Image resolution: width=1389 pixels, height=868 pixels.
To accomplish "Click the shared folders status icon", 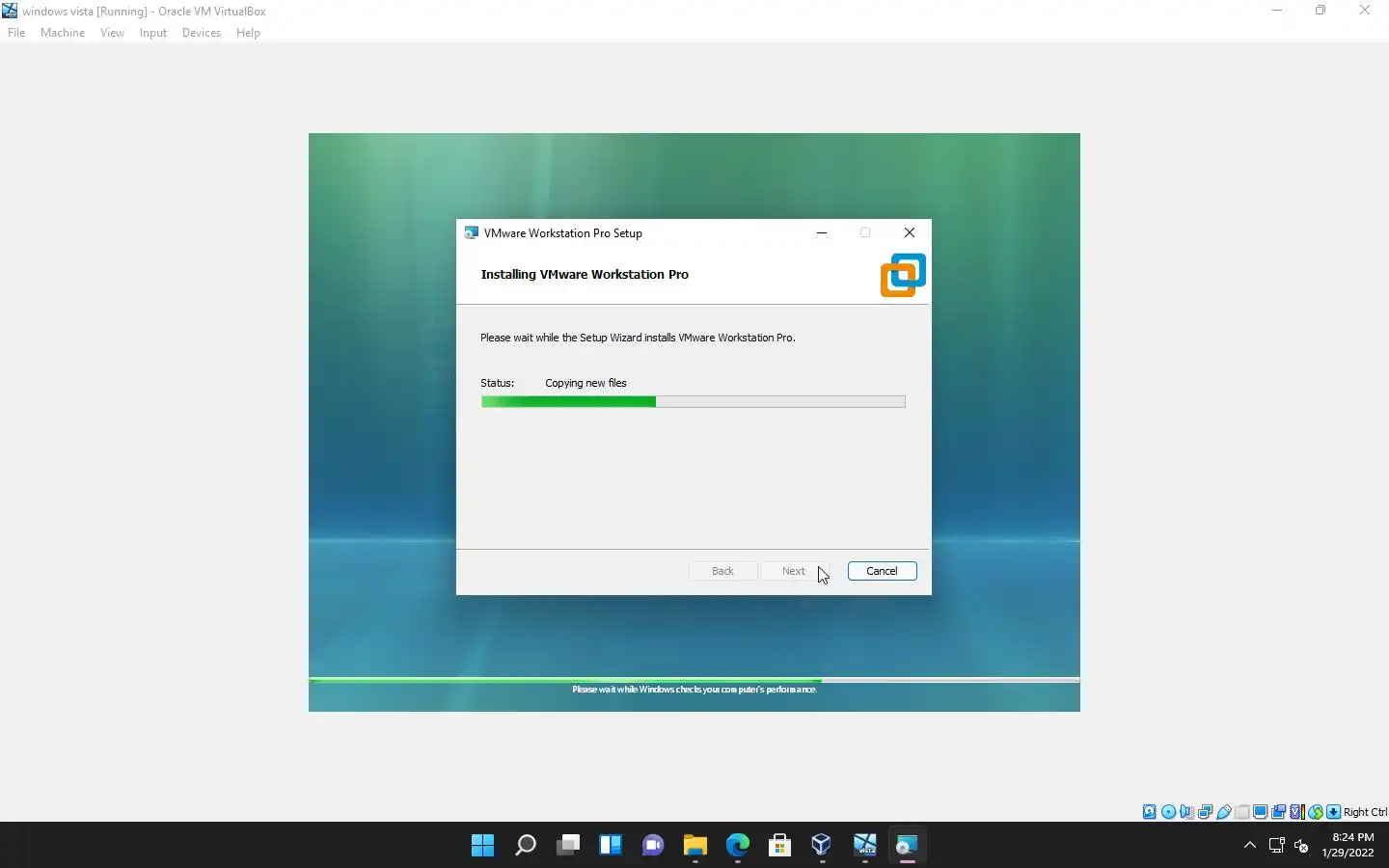I will (x=1242, y=812).
